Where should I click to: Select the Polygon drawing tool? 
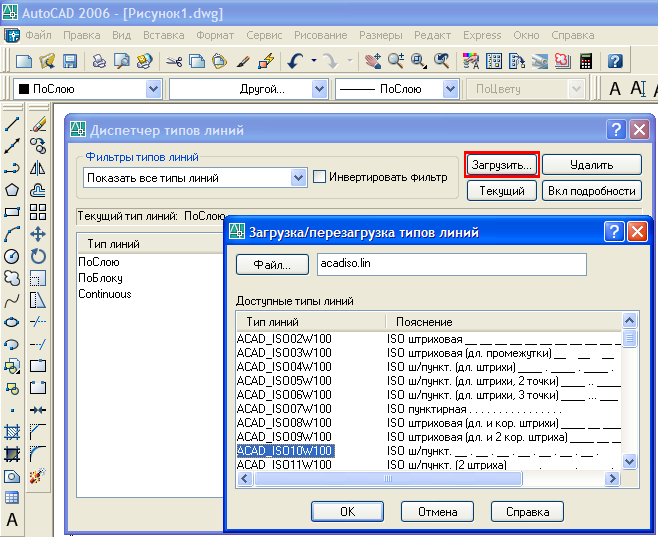coord(12,190)
